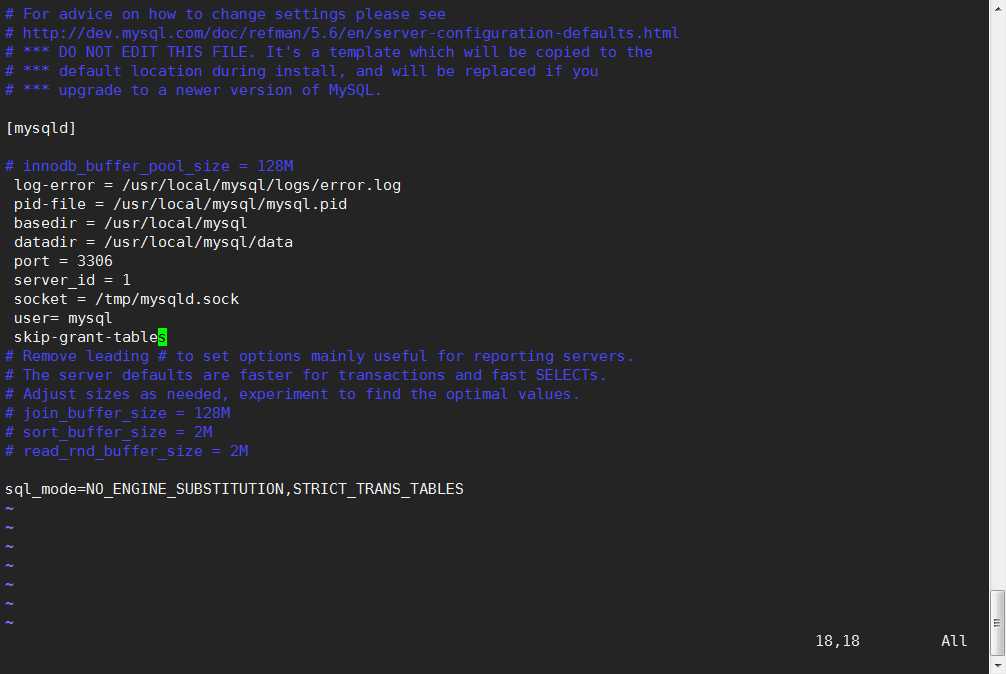
Task: Place cursor on the [mysqld] section header
Action: 40,128
